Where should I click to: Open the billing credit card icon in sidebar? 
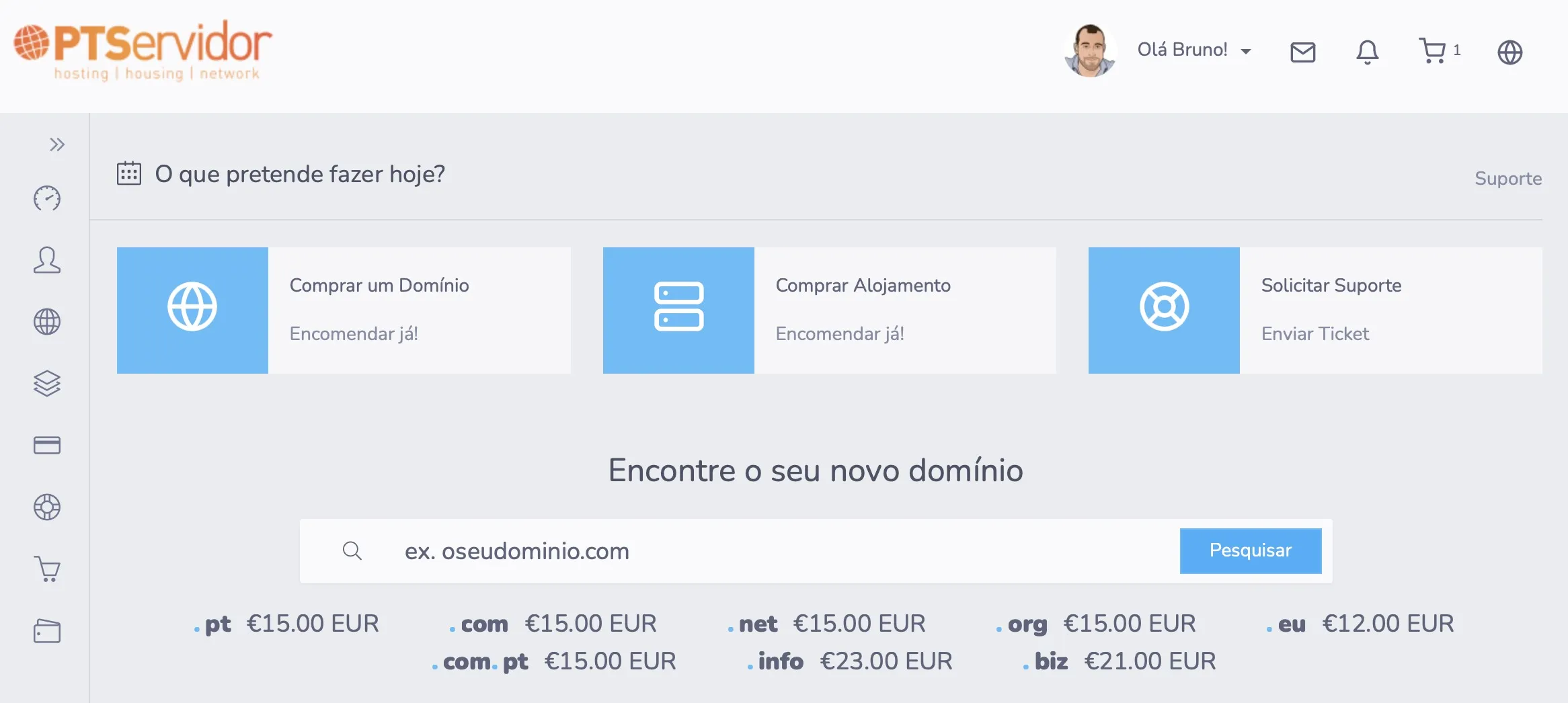(x=47, y=446)
